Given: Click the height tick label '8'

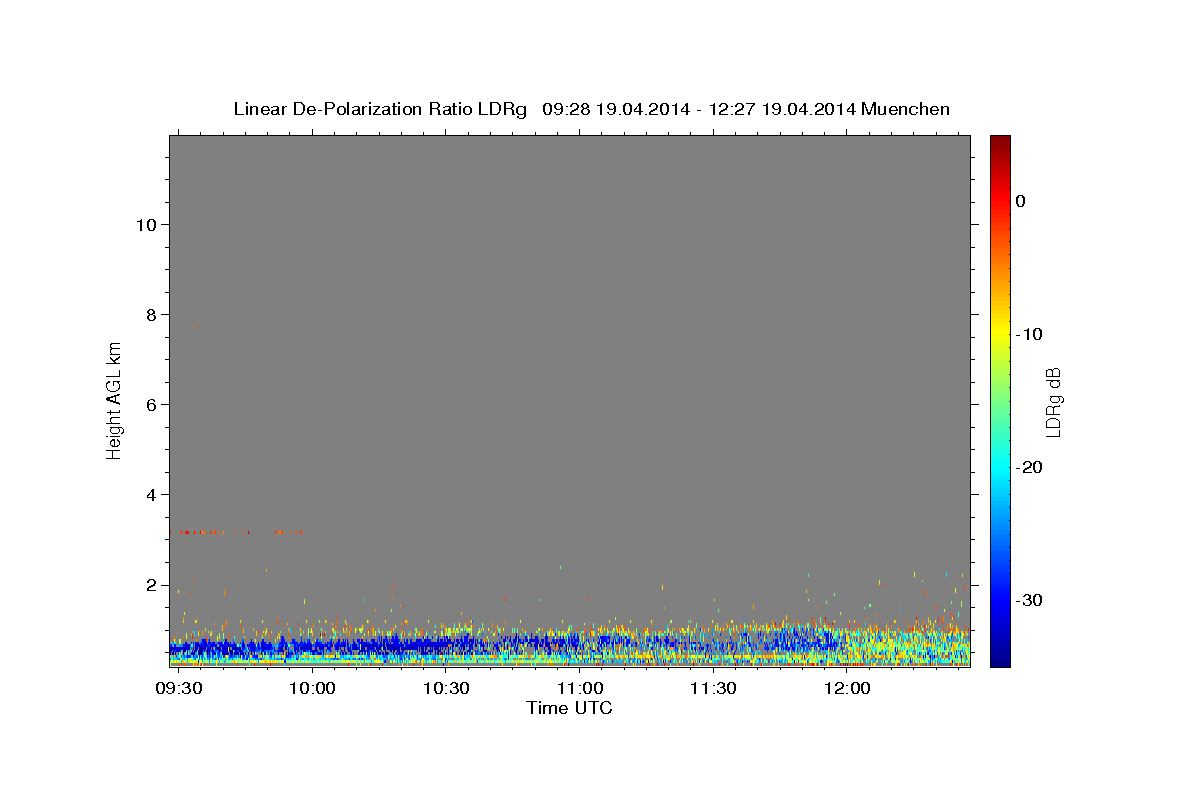Looking at the screenshot, I should pos(152,314).
